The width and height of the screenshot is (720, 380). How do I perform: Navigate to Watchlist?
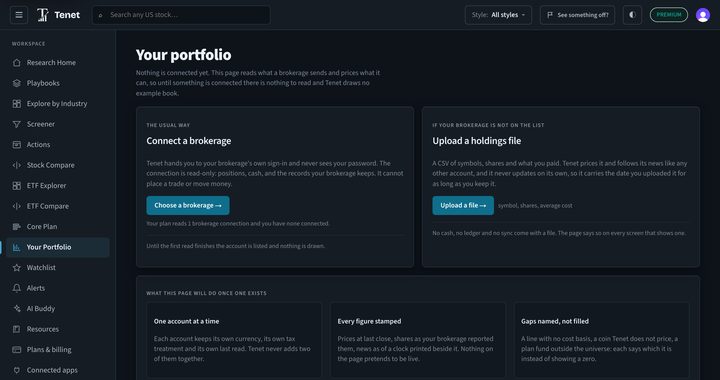click(x=58, y=268)
